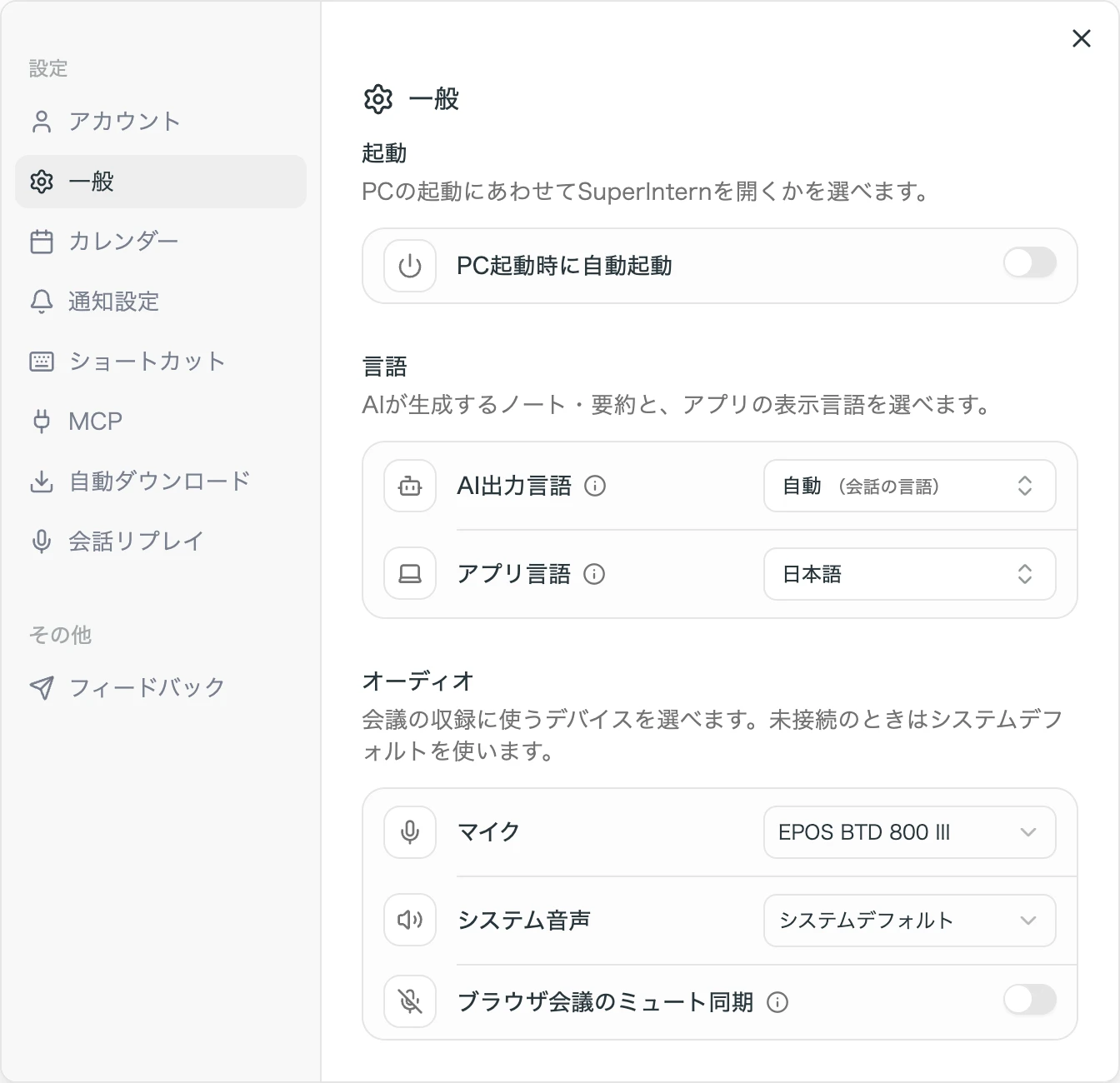This screenshot has height=1083, width=1120.
Task: Open the フィードバック link in sidebar
Action: 161,687
